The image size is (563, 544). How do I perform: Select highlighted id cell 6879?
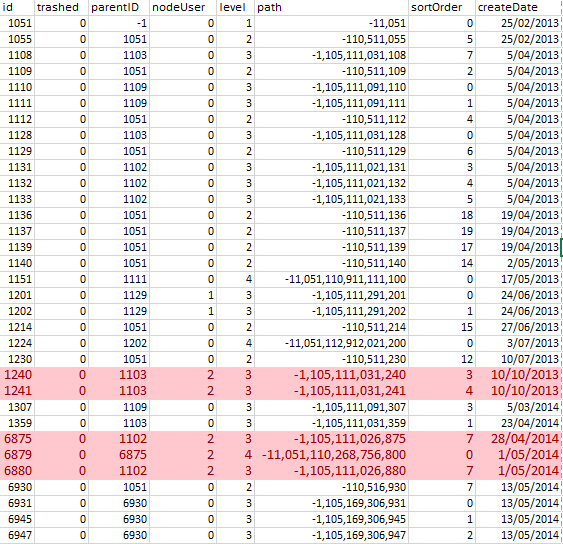click(x=17, y=455)
